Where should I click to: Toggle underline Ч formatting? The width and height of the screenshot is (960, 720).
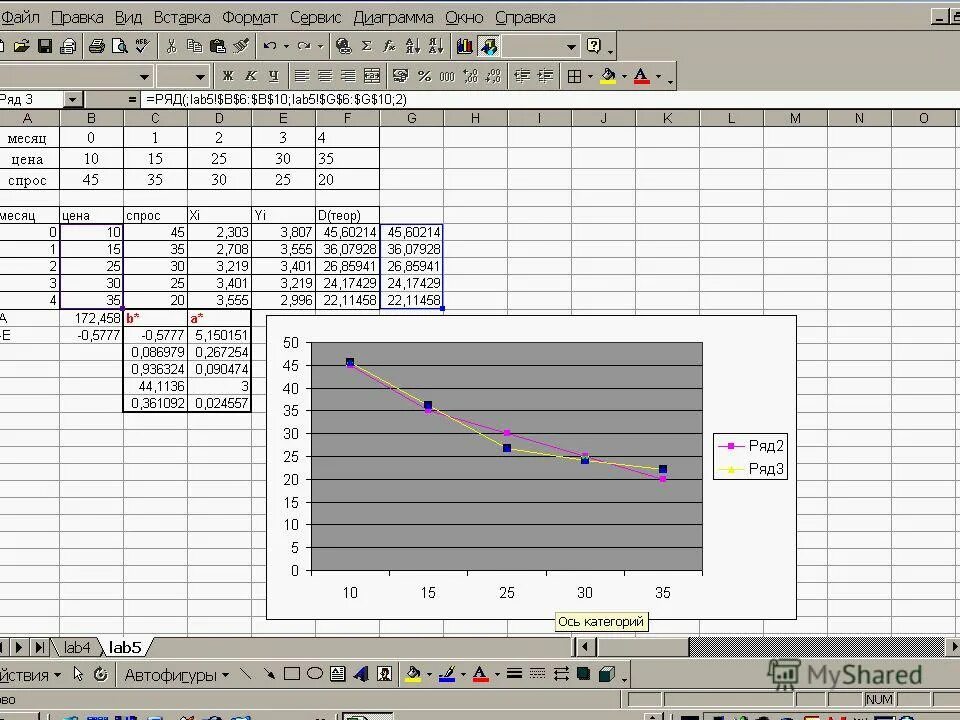tap(274, 76)
